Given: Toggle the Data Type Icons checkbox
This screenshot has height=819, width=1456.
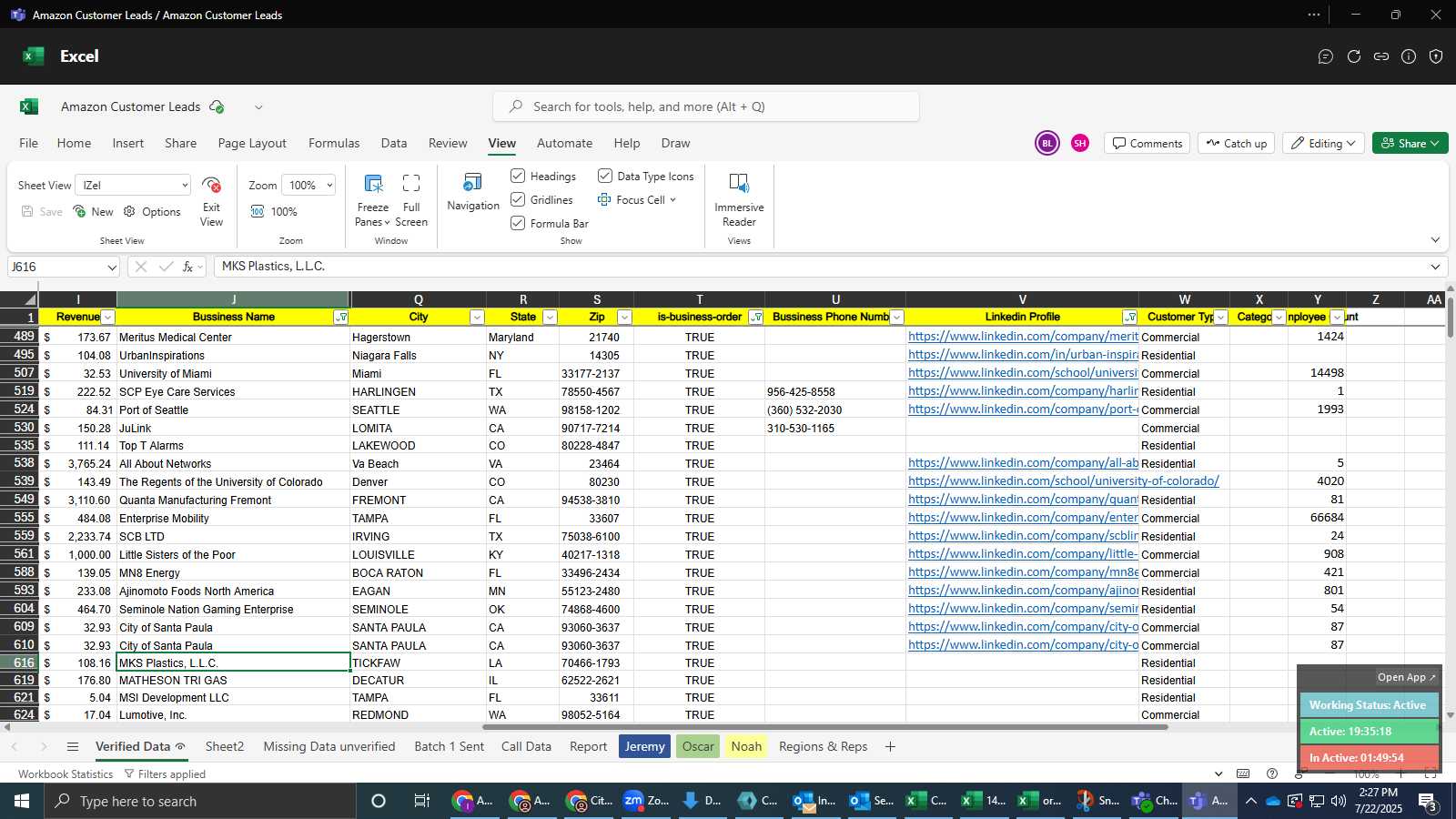Looking at the screenshot, I should [x=605, y=176].
